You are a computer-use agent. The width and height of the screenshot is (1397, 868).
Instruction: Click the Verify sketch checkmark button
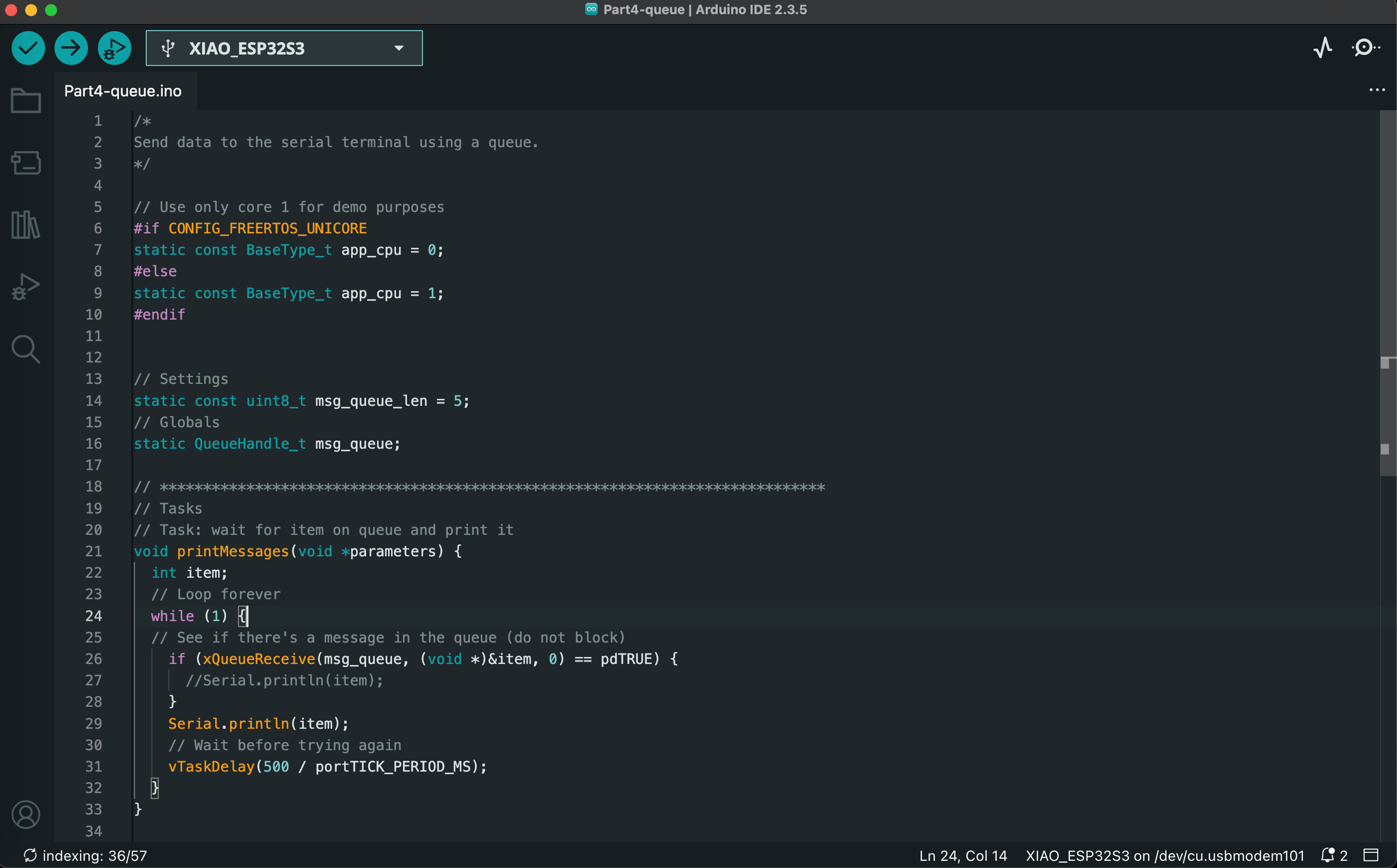pyautogui.click(x=28, y=48)
